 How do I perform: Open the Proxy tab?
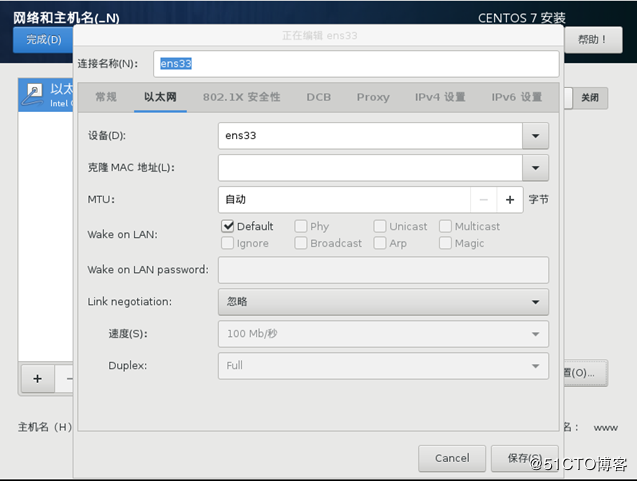[x=373, y=97]
